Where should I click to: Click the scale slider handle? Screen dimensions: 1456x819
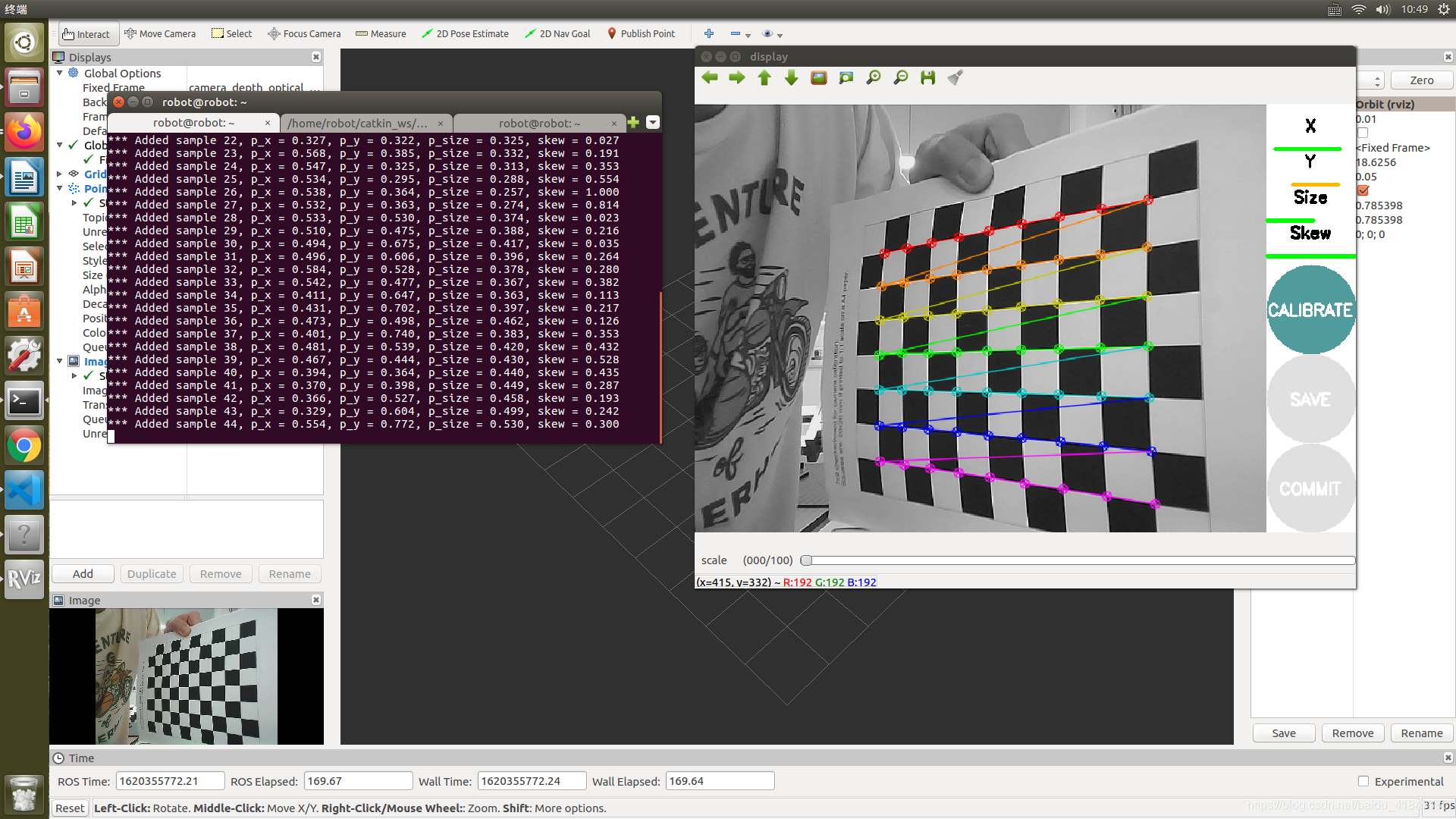(x=807, y=560)
